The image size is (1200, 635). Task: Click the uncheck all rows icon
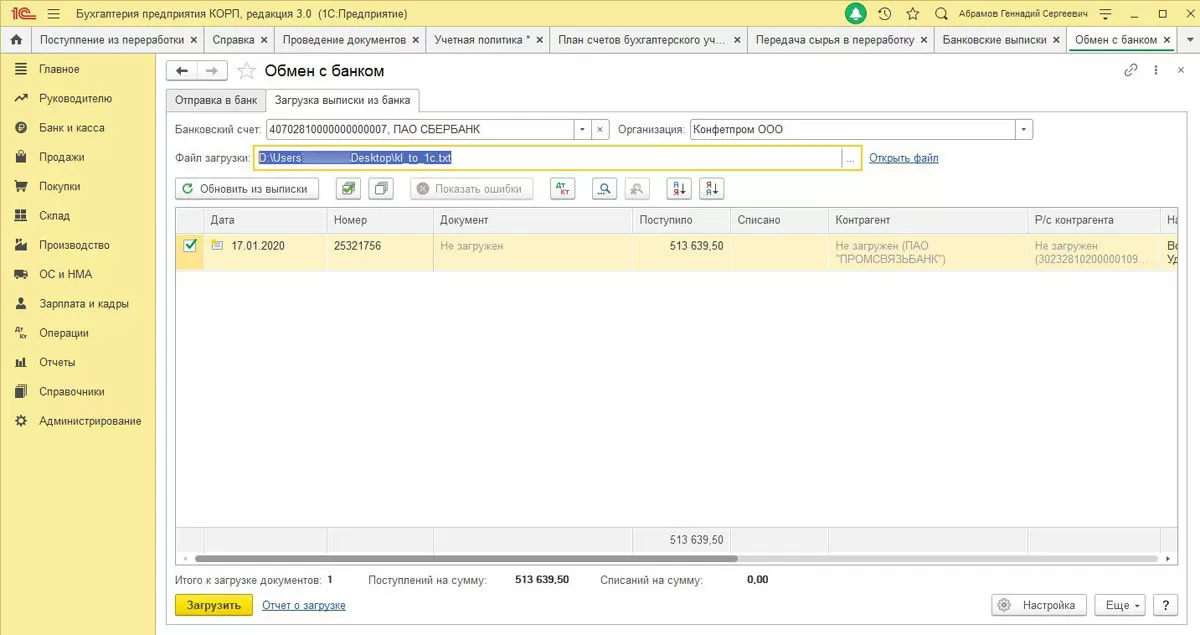pyautogui.click(x=380, y=189)
